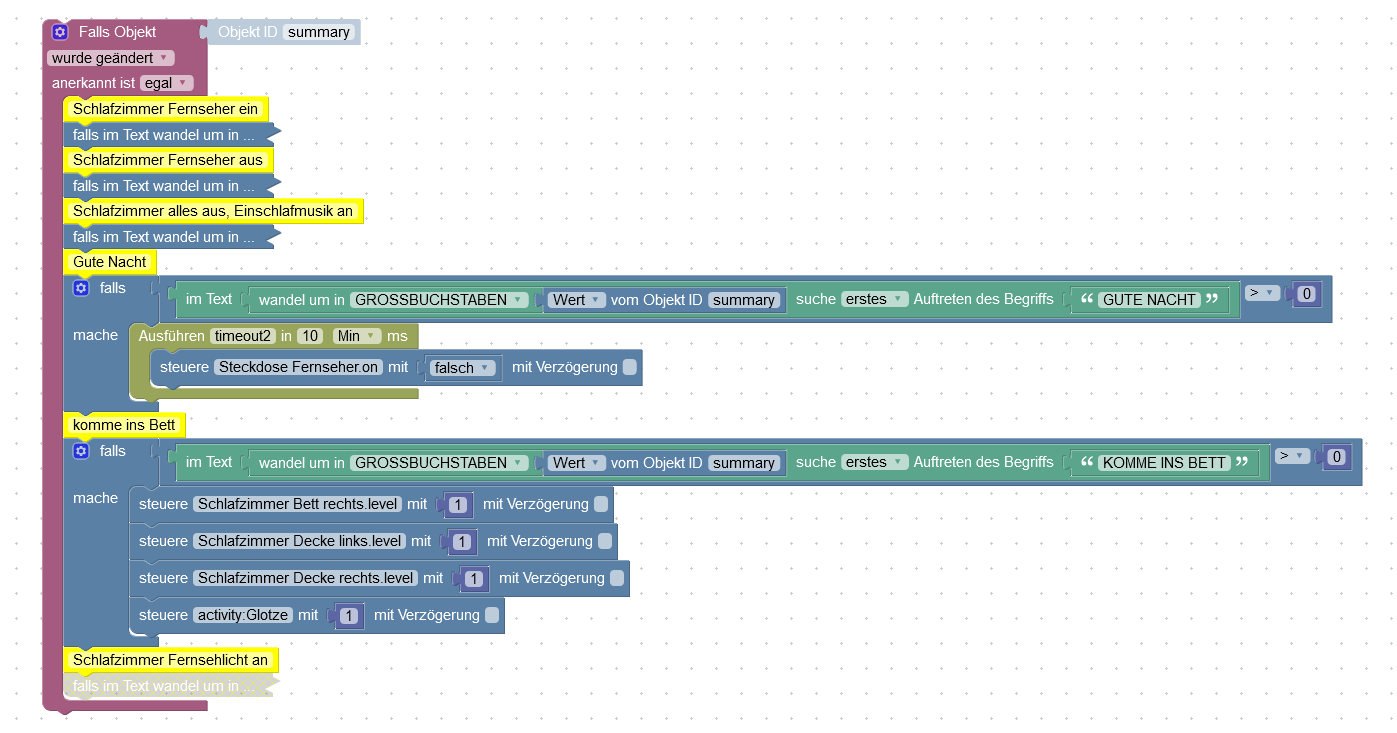This screenshot has width=1397, height=733.
Task: Open GROSSBUCHSTABEN dropdown in KOMME INS BETT row
Action: (x=440, y=462)
